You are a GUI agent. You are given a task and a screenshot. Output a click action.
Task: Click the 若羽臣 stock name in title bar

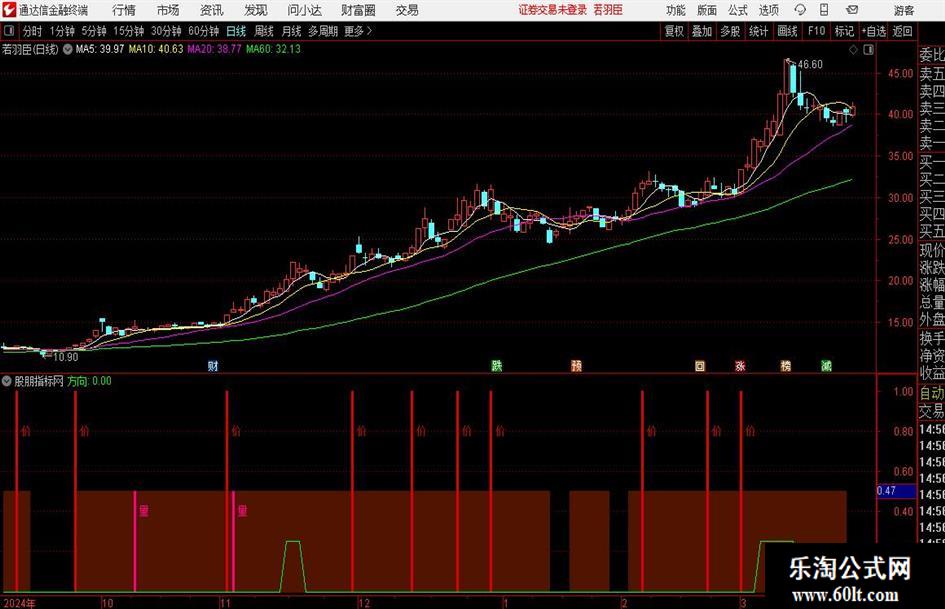(x=608, y=10)
